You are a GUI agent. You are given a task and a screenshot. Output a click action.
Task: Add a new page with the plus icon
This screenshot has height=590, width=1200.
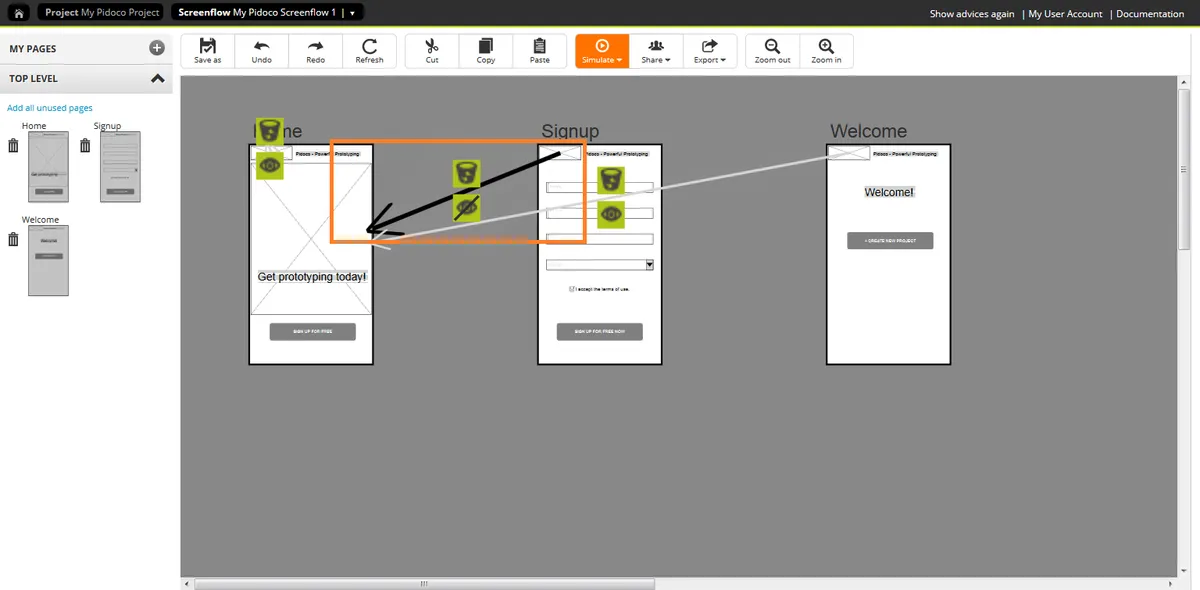[x=157, y=48]
